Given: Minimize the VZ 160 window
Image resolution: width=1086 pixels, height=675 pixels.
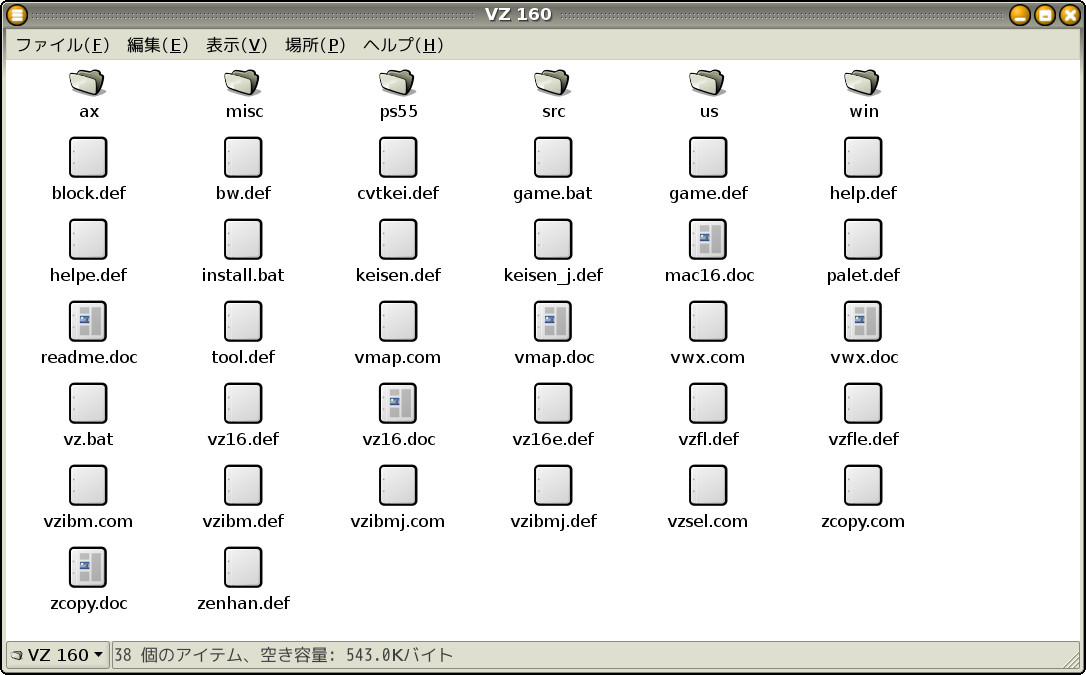Looking at the screenshot, I should pyautogui.click(x=1020, y=15).
